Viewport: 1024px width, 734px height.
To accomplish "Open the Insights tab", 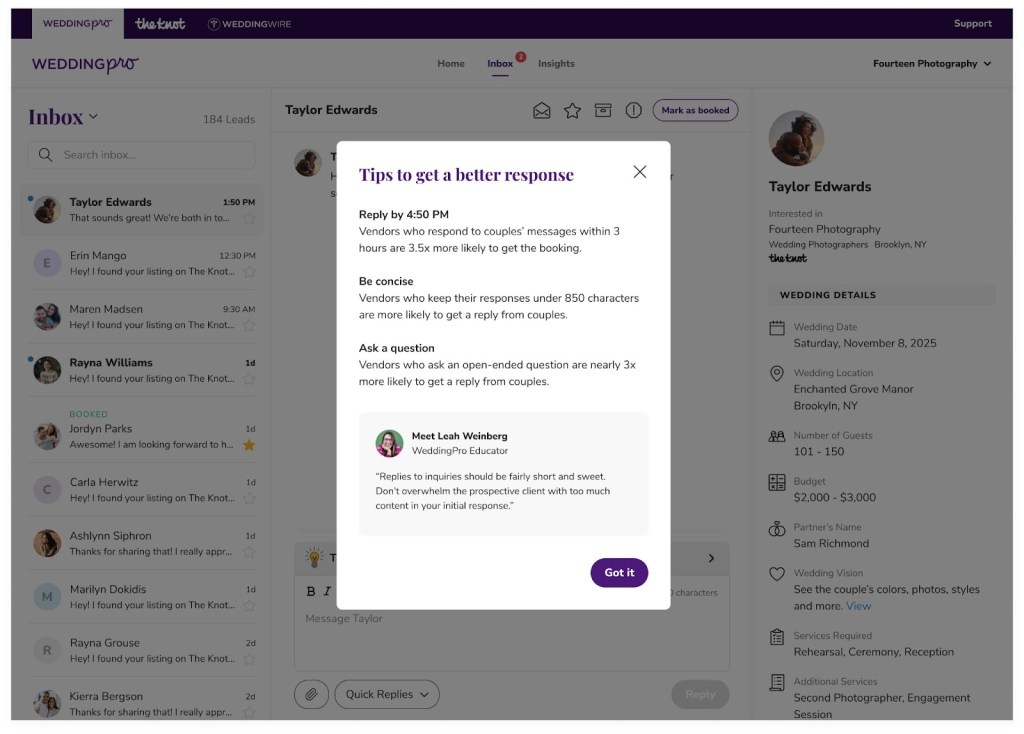I will tap(556, 63).
